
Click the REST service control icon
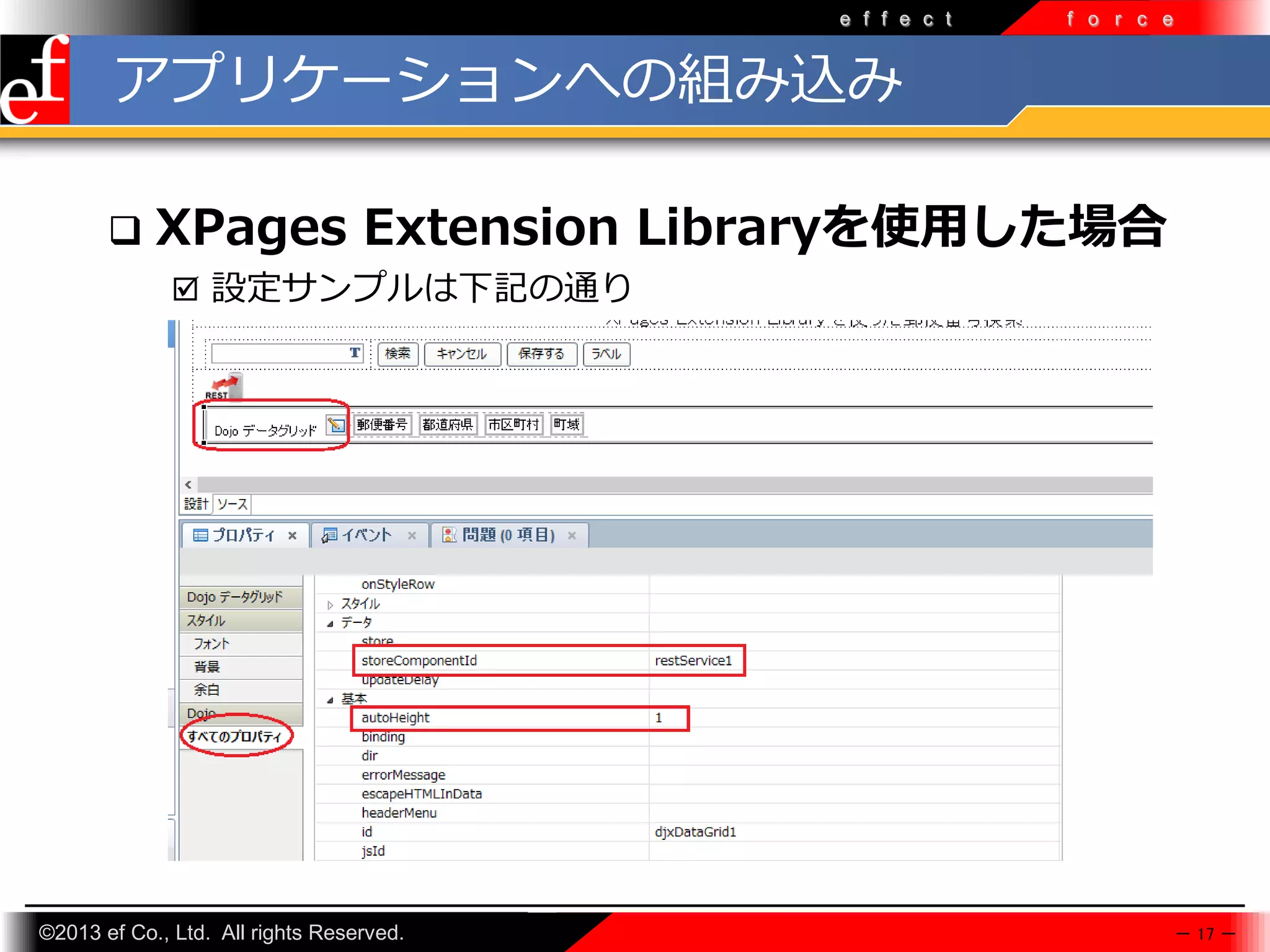point(223,387)
